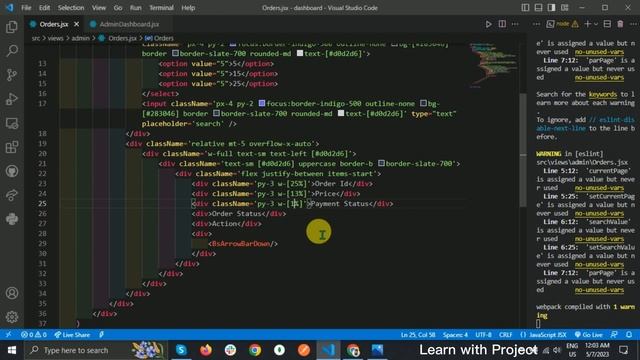
Task: Open the Help menu
Action: tap(188, 8)
